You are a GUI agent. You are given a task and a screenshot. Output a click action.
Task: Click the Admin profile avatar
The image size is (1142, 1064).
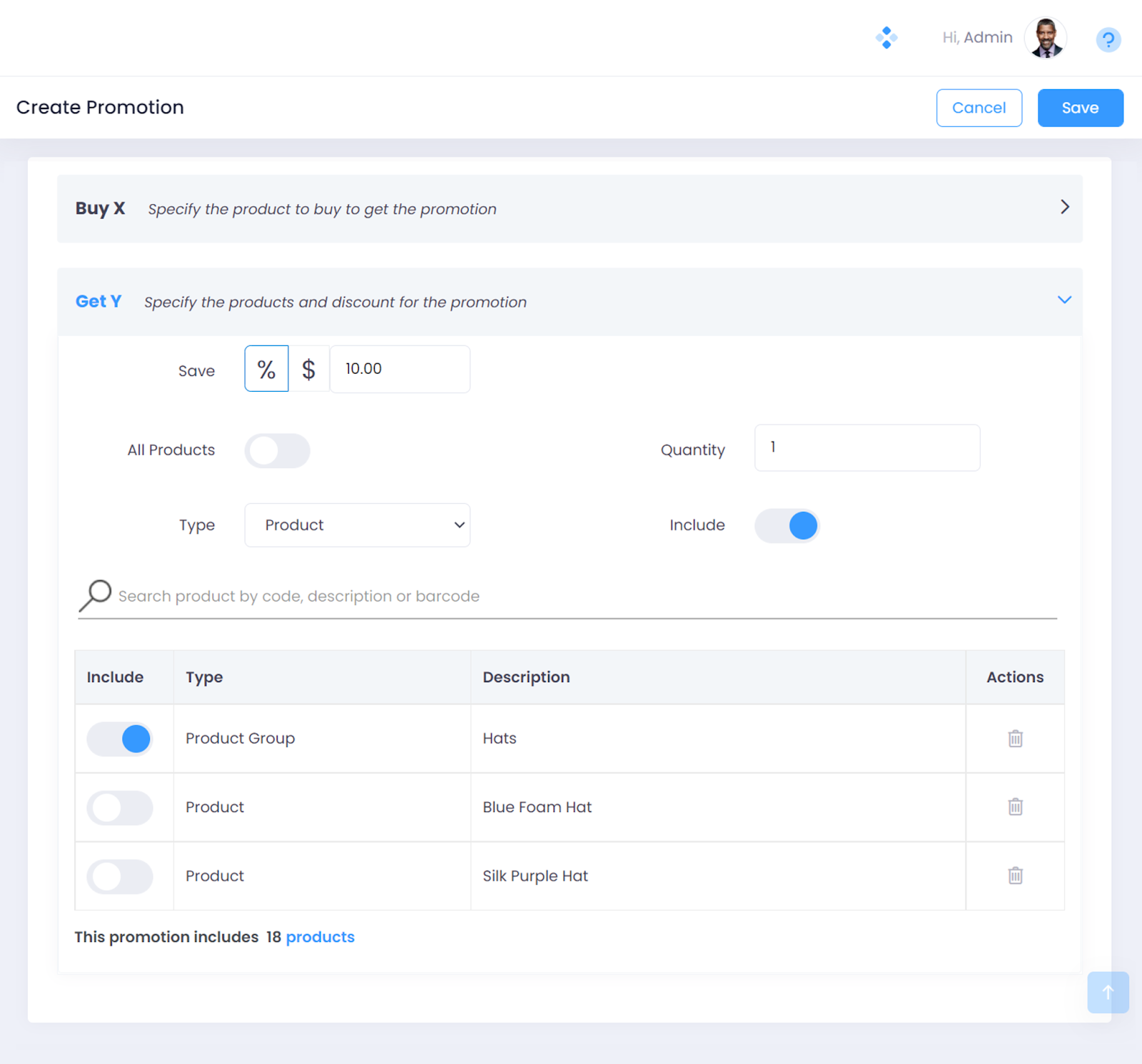click(x=1045, y=38)
